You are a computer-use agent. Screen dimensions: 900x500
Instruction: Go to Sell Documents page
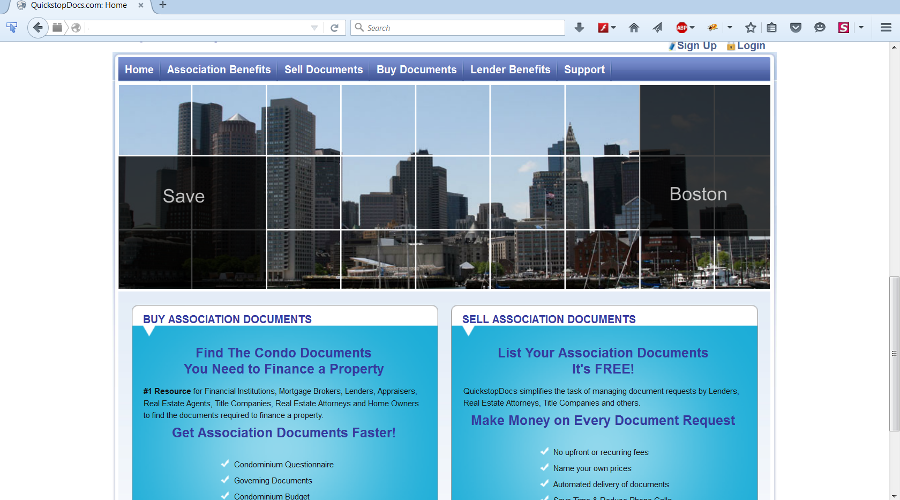(x=324, y=69)
